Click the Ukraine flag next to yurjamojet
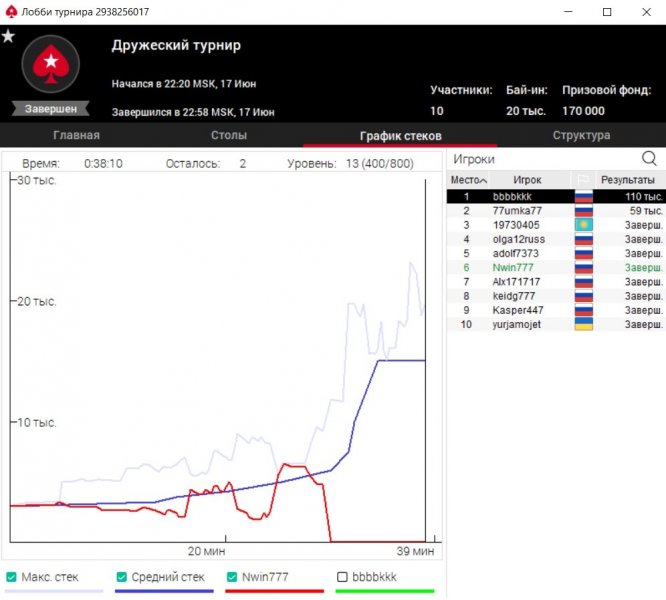The image size is (666, 600). click(582, 325)
